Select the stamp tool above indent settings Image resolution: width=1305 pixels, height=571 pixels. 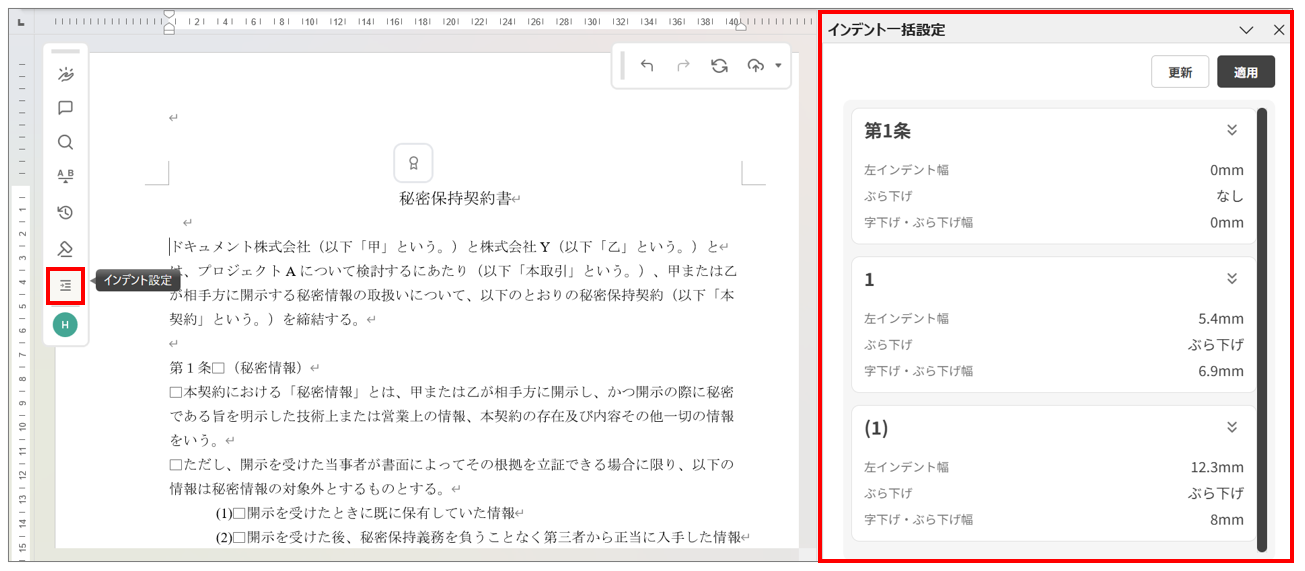(x=65, y=249)
